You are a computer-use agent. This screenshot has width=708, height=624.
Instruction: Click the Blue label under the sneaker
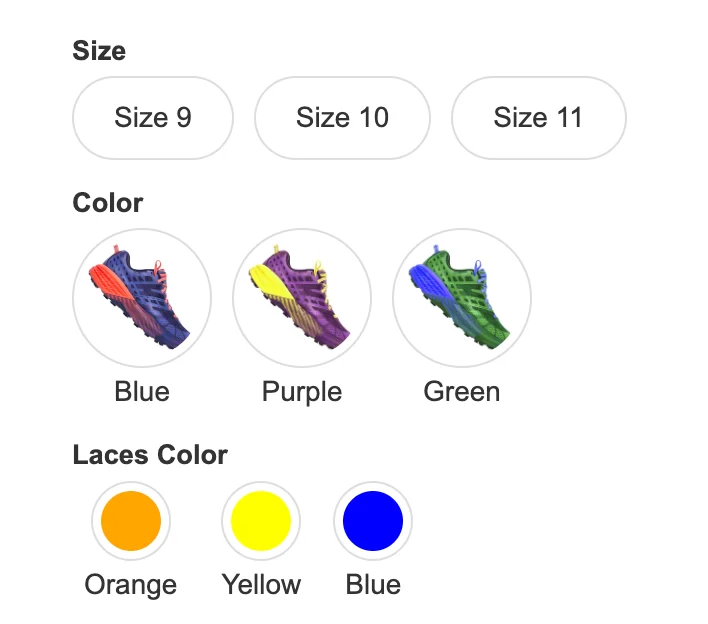[x=142, y=391]
